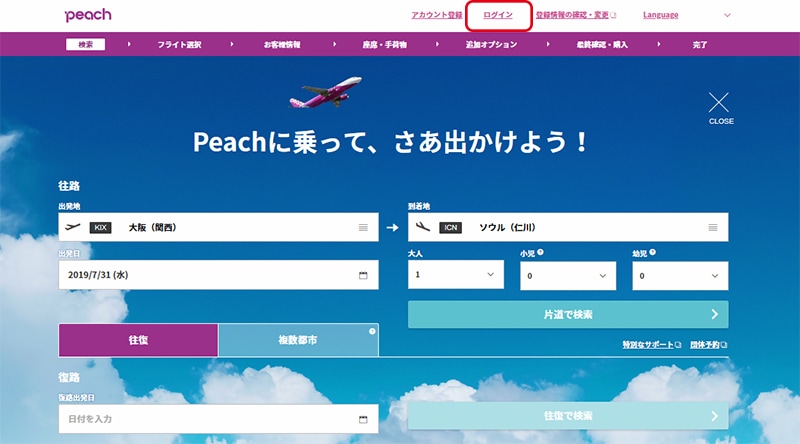Click the peach logo

(x=88, y=15)
